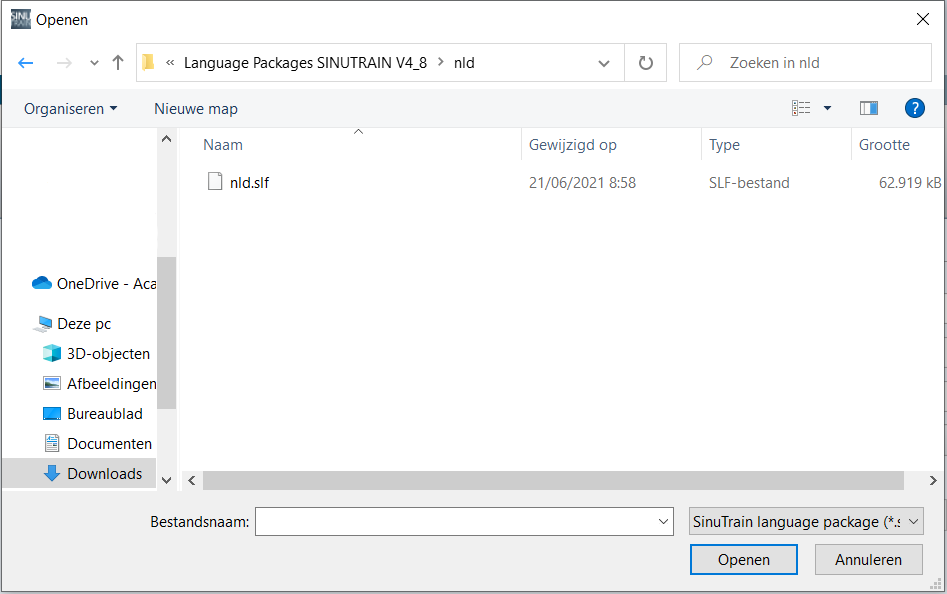Viewport: 947px width, 594px height.
Task: Open Help with the question mark icon
Action: click(x=914, y=108)
